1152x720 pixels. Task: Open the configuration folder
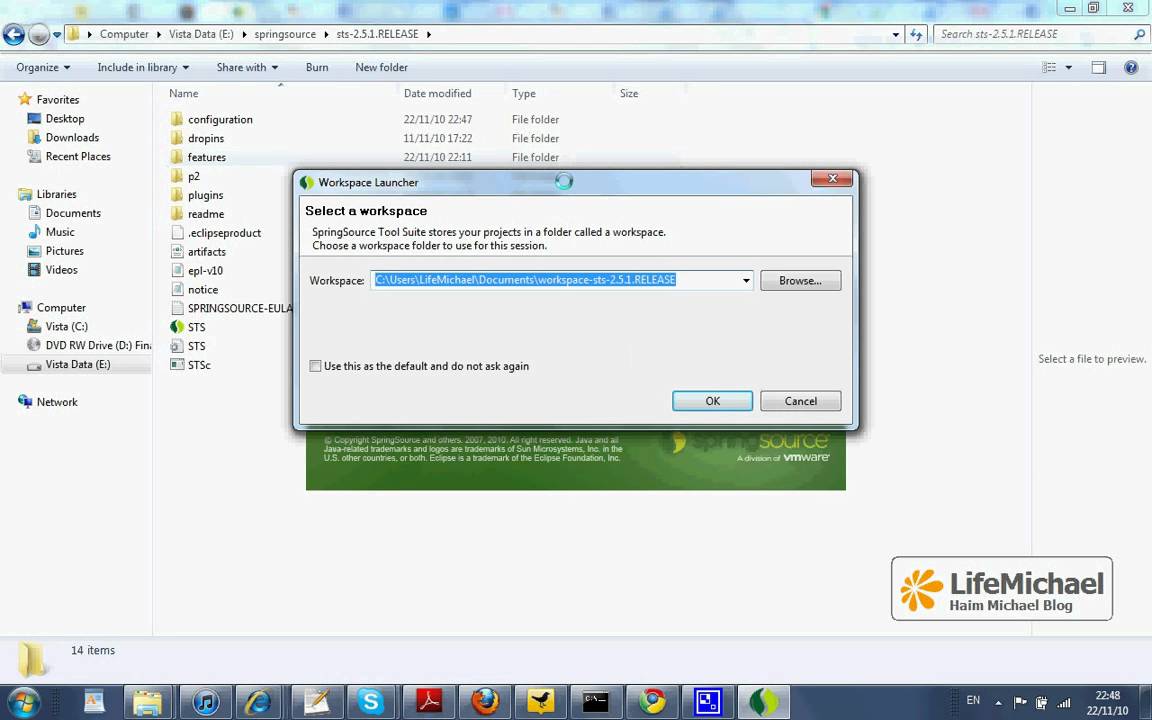point(220,119)
